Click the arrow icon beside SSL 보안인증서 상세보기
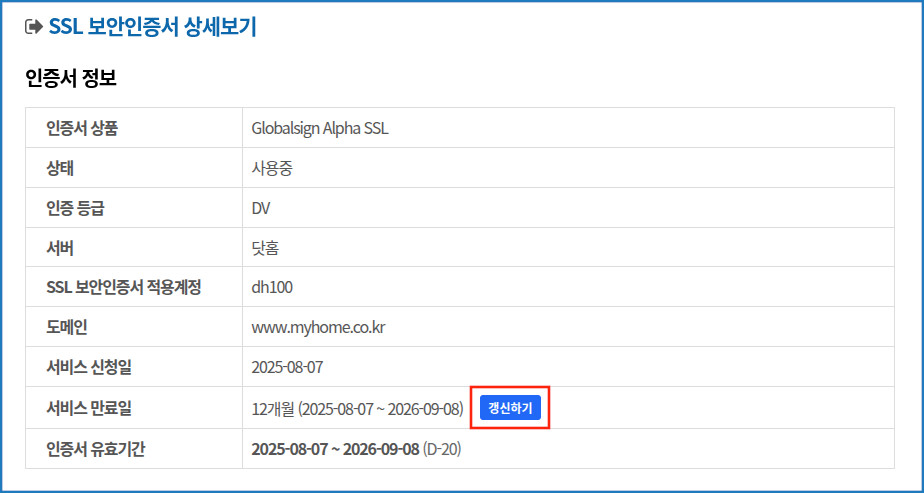 [x=34, y=27]
